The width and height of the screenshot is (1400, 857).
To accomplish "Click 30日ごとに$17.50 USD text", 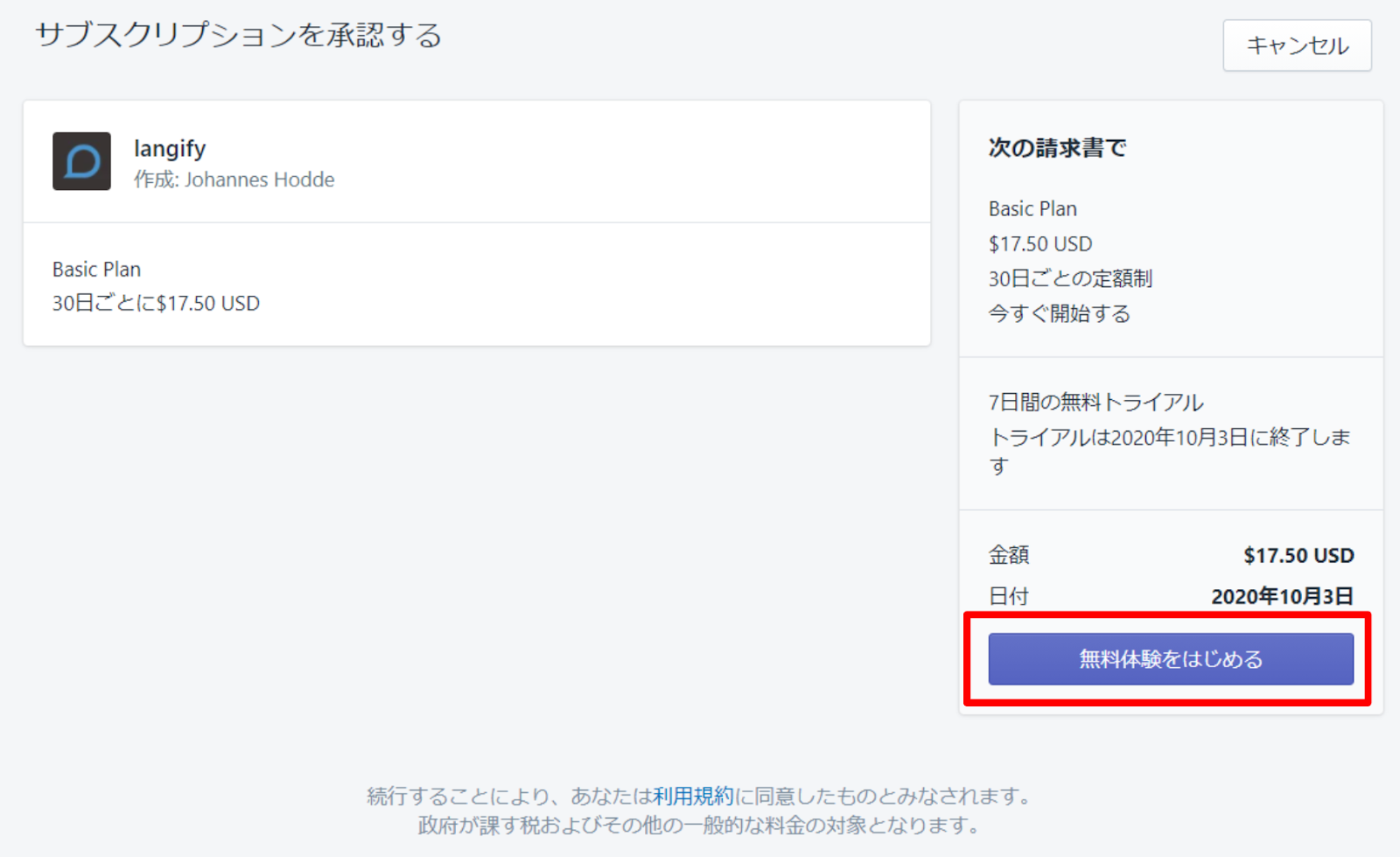I will (x=156, y=303).
